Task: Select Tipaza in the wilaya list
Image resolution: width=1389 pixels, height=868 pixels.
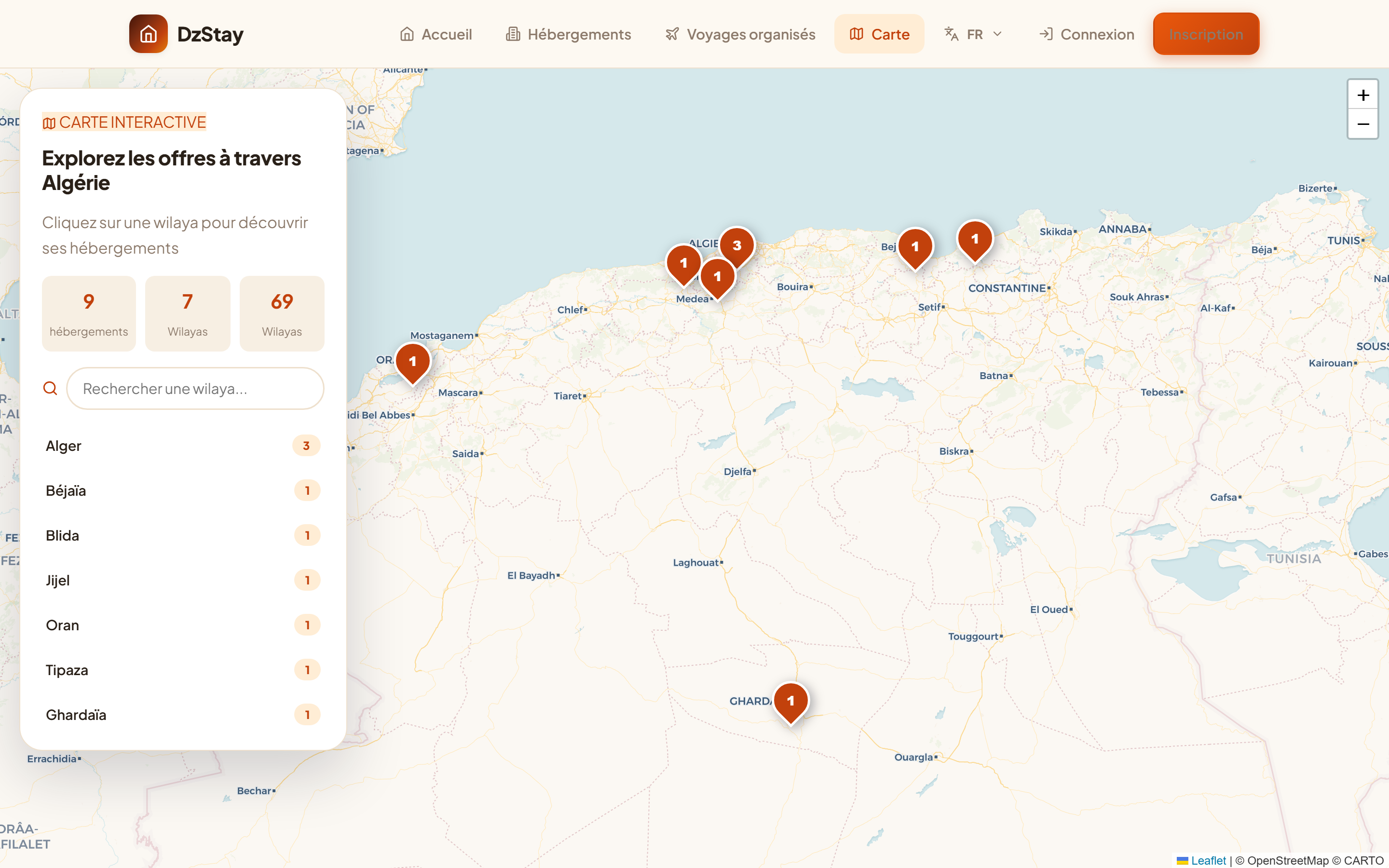Action: (x=183, y=670)
